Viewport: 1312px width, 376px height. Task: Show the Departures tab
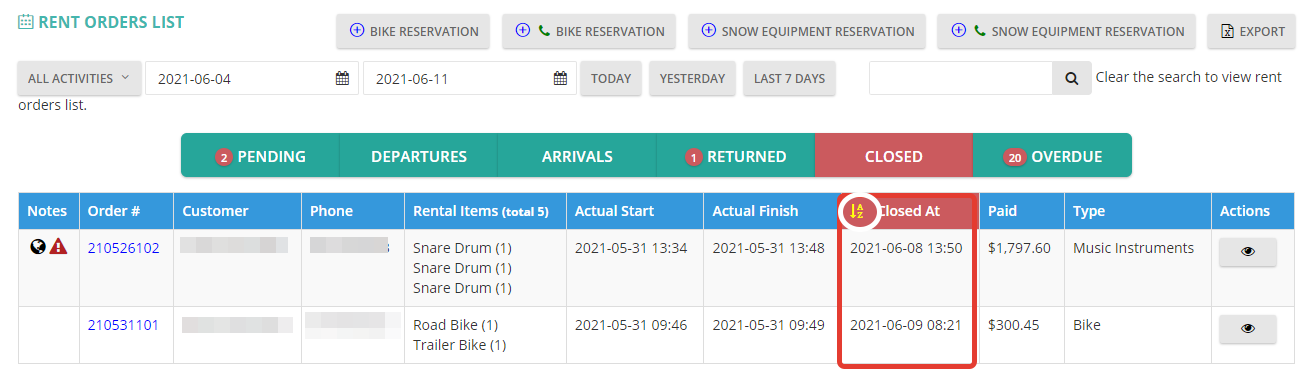pyautogui.click(x=418, y=156)
